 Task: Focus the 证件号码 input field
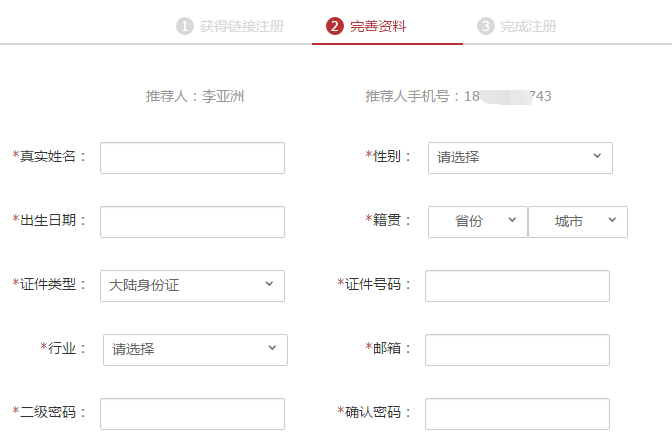517,286
